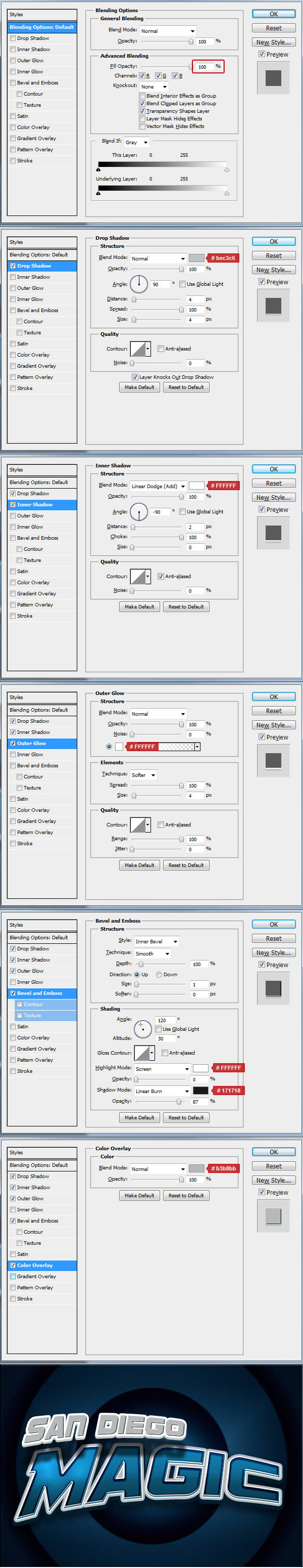Uncheck Anti-aliased in Inner Shadow dialog
The height and width of the screenshot is (1568, 303).
(x=160, y=577)
